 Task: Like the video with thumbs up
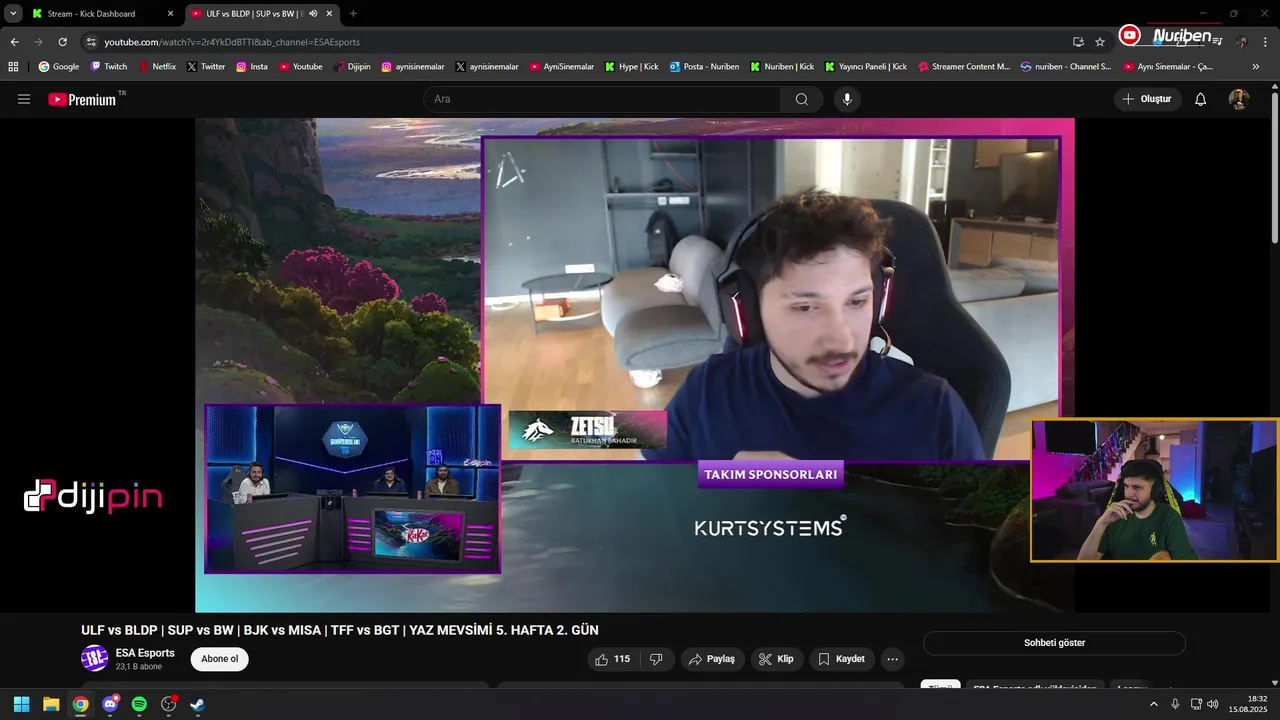(x=614, y=659)
